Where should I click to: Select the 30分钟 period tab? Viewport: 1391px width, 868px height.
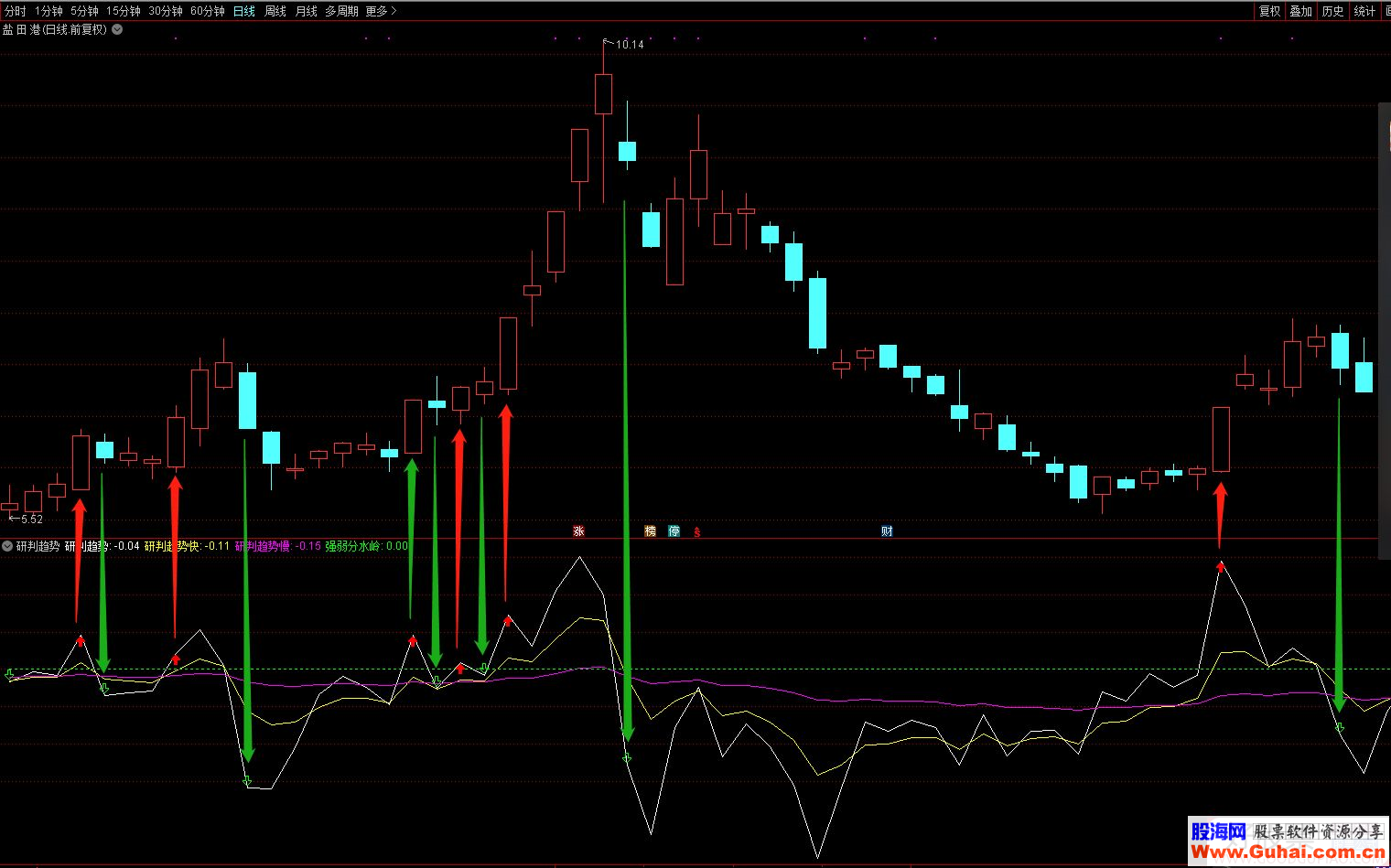[166, 11]
